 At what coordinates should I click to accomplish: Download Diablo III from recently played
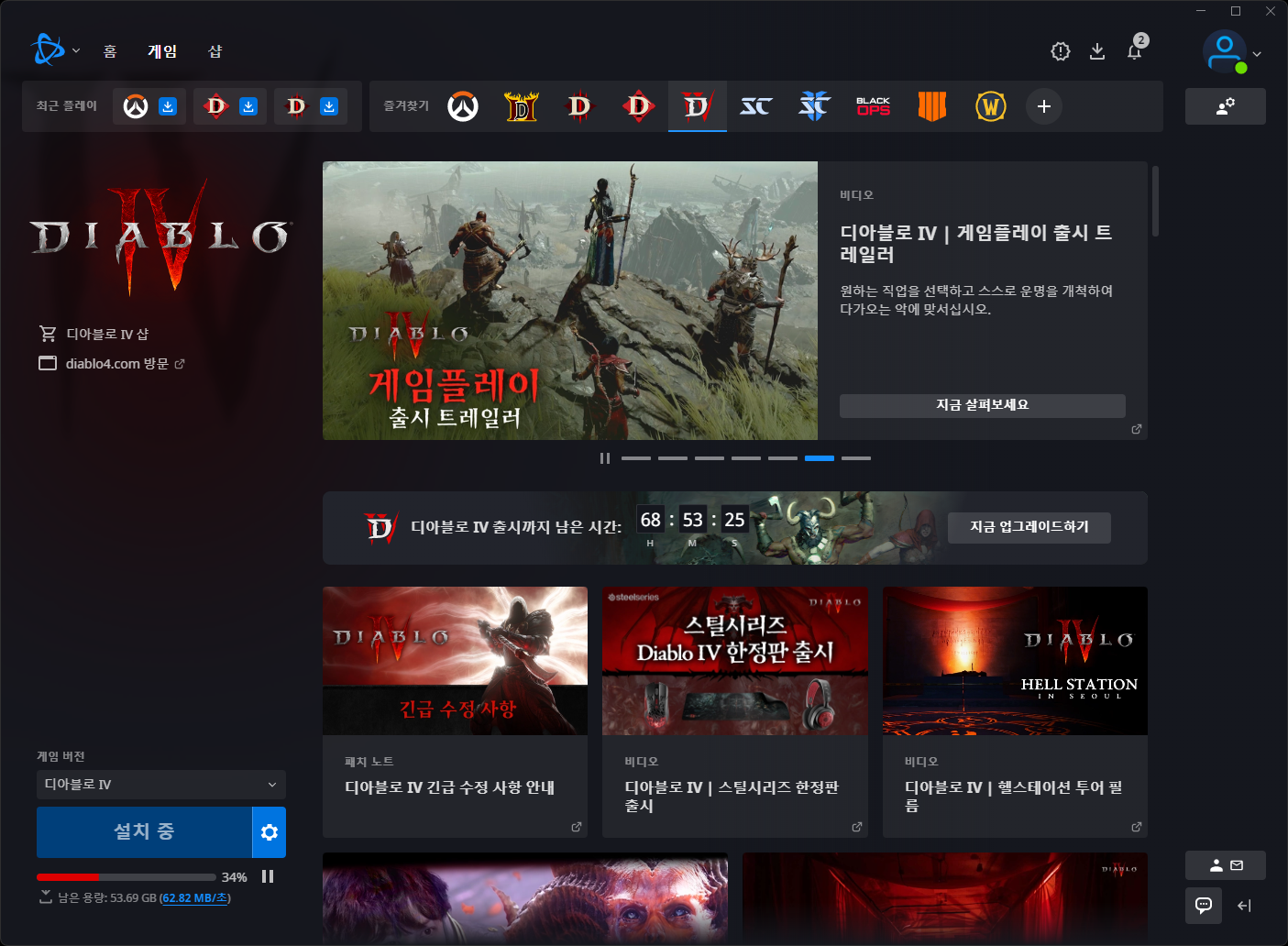(x=248, y=106)
